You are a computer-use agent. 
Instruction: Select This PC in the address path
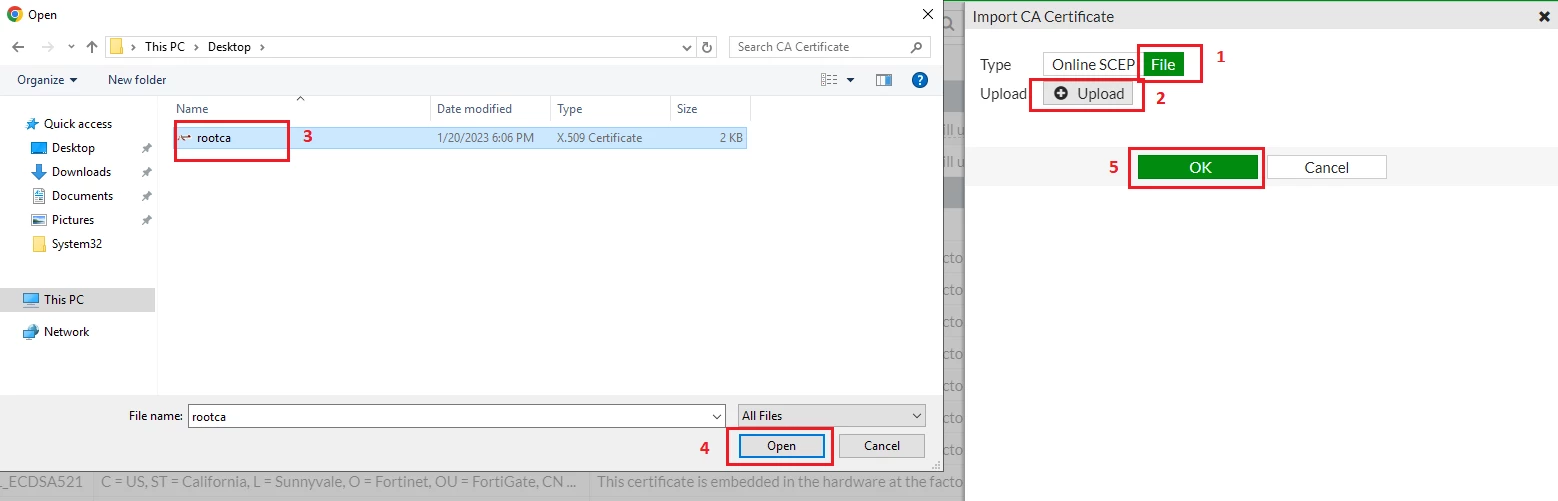coord(165,47)
